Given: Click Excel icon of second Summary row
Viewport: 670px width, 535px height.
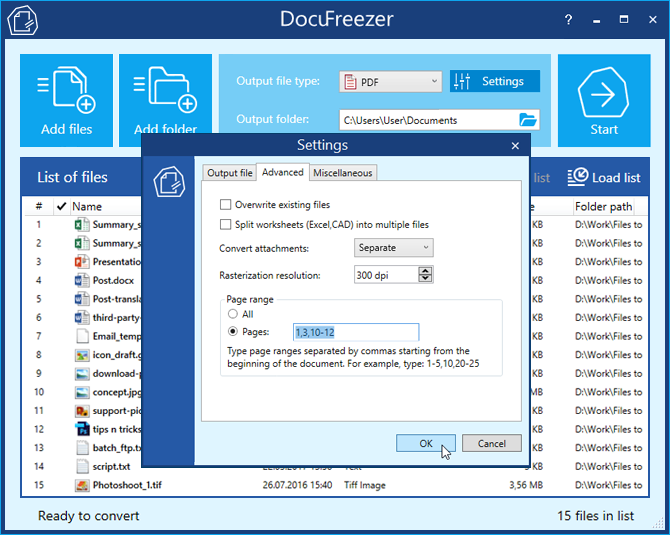Looking at the screenshot, I should (82, 243).
